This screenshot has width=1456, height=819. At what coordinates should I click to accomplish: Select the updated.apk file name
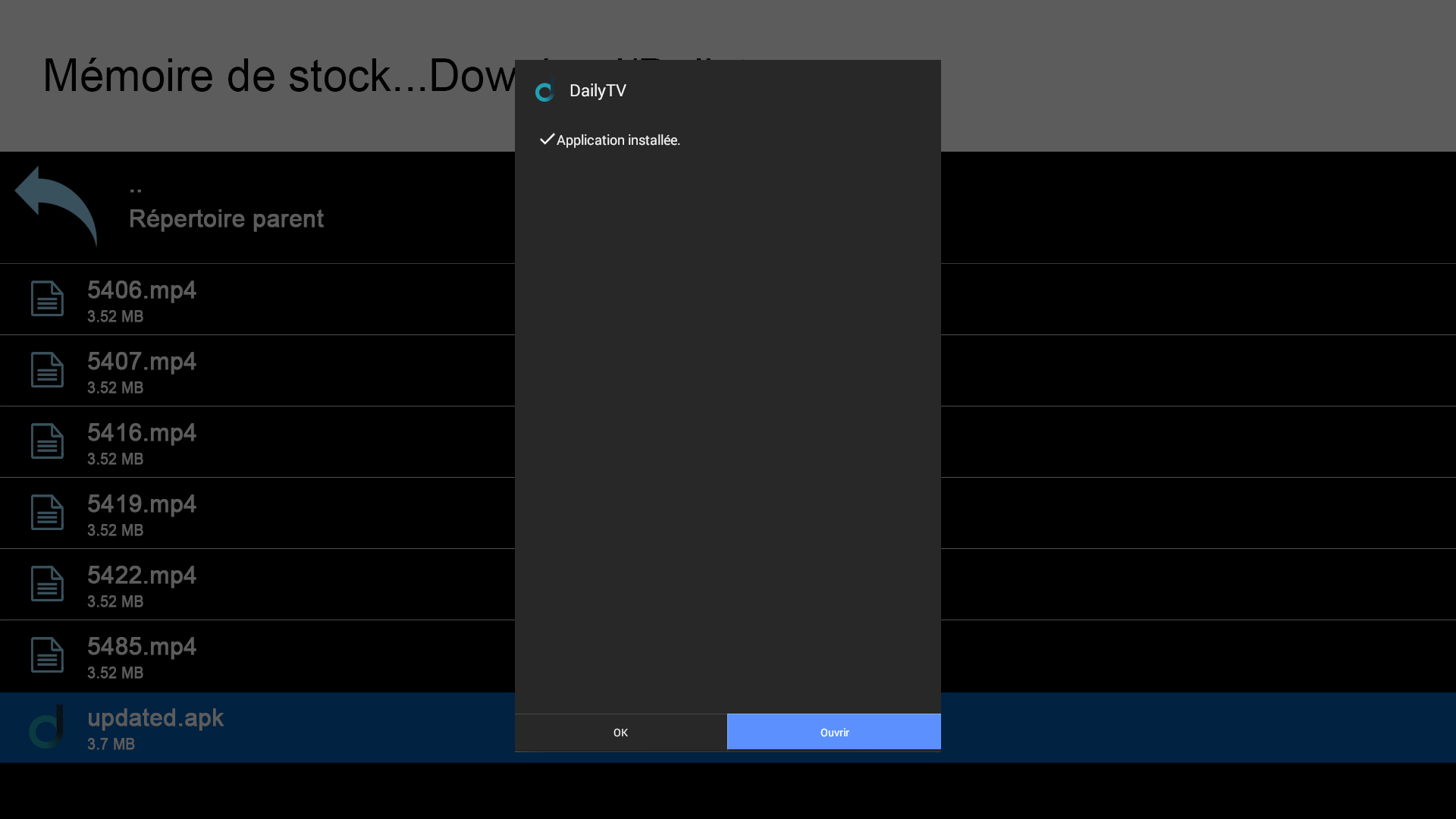coord(155,718)
